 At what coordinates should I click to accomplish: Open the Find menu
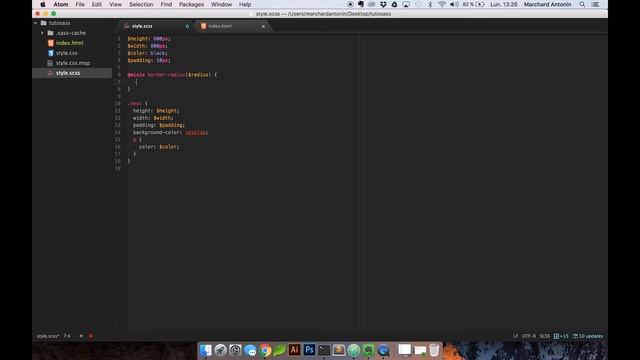166,4
